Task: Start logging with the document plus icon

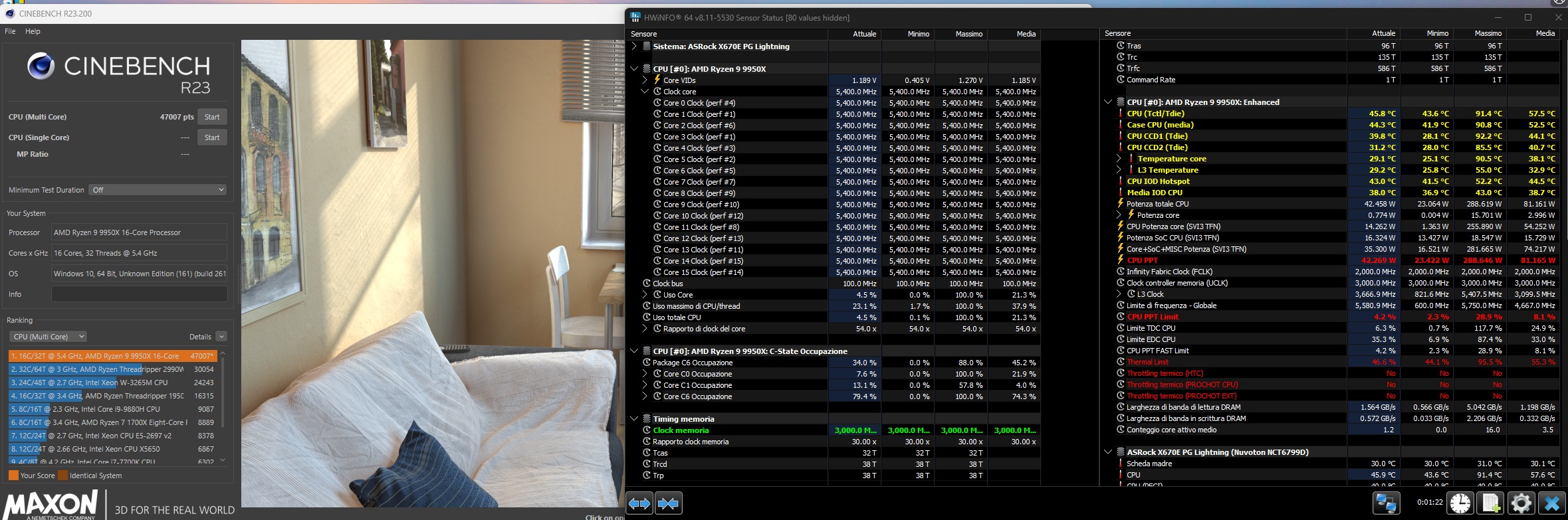Action: click(1490, 503)
